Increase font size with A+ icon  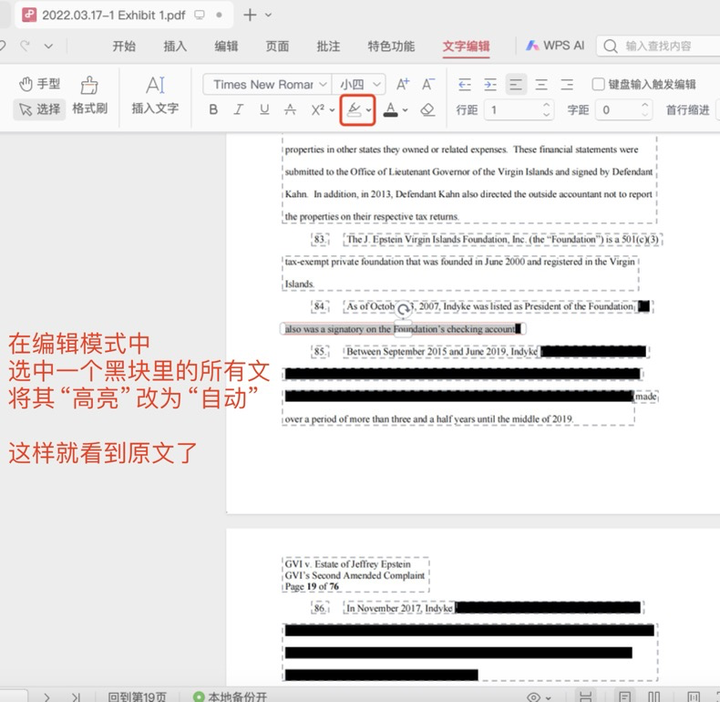pyautogui.click(x=403, y=84)
